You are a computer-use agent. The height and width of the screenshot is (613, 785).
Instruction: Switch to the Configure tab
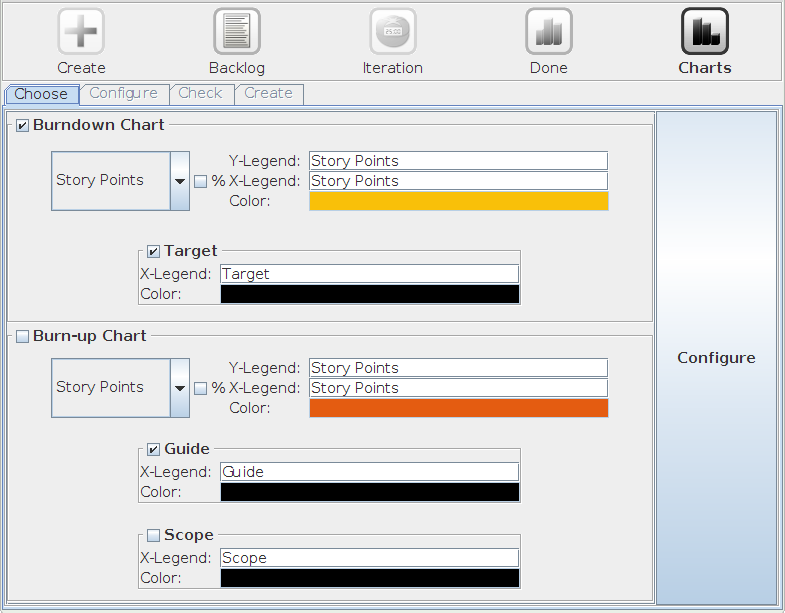124,94
